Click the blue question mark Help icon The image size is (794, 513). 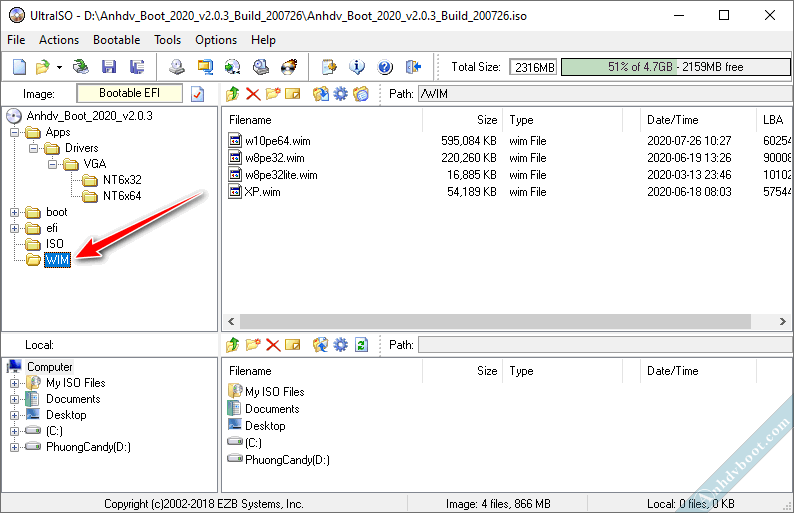click(385, 67)
